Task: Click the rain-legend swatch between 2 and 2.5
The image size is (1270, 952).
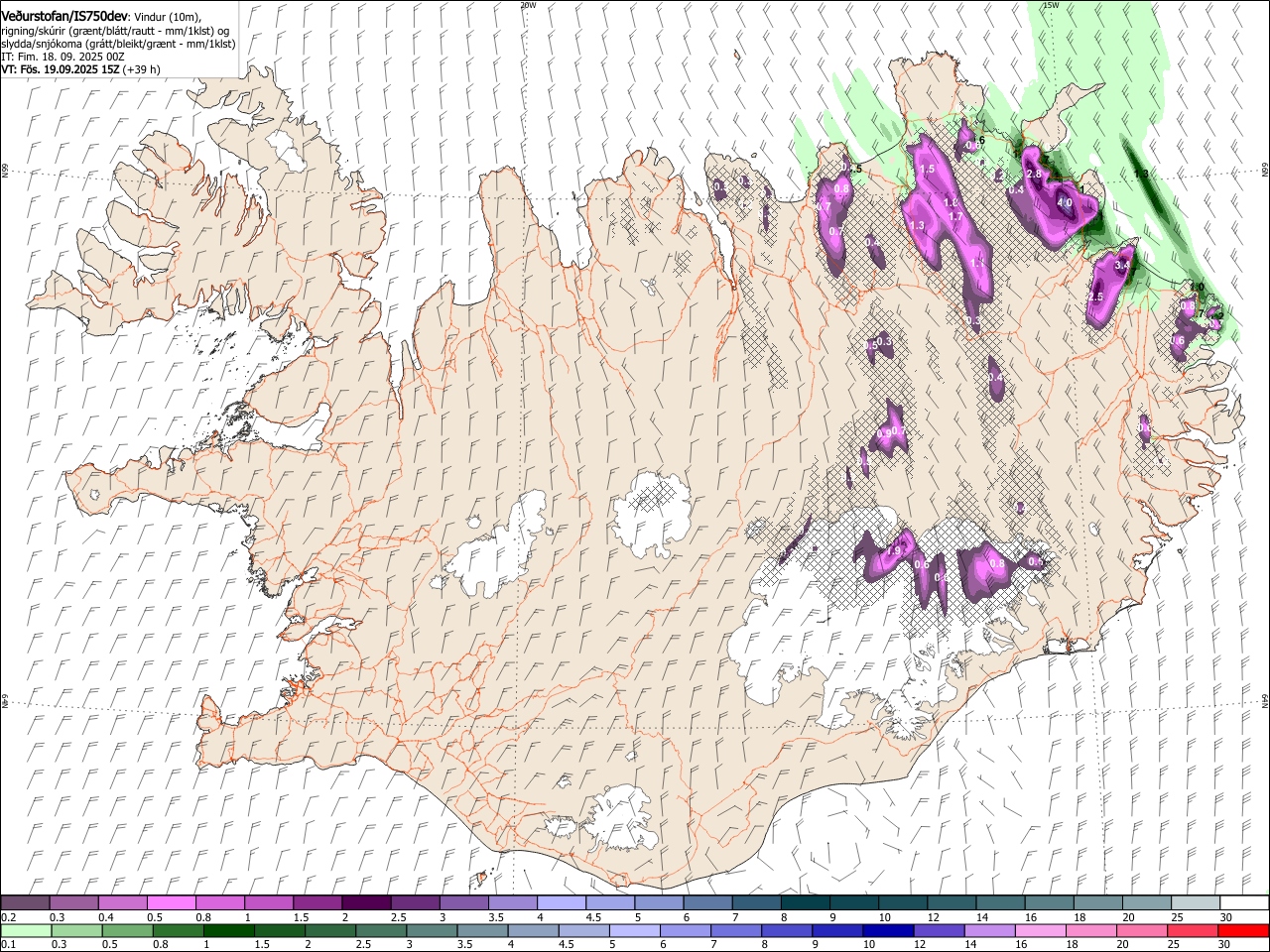Action: coord(329,931)
